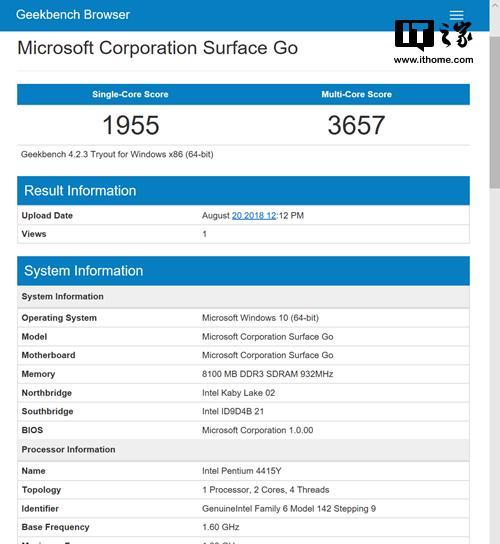
Task: Select the 1955 single-core score value
Action: click(x=131, y=125)
